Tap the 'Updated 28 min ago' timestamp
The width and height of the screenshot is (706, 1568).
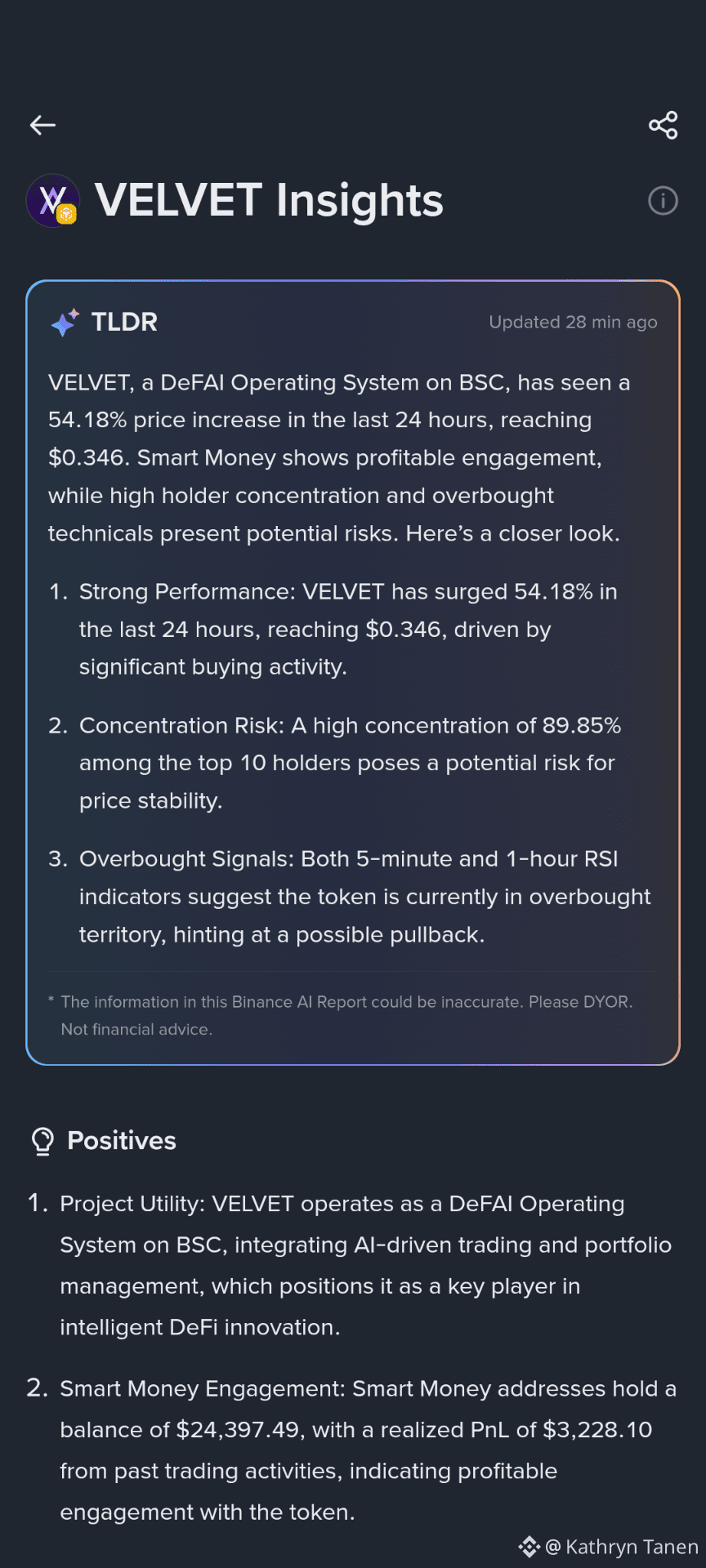(573, 322)
